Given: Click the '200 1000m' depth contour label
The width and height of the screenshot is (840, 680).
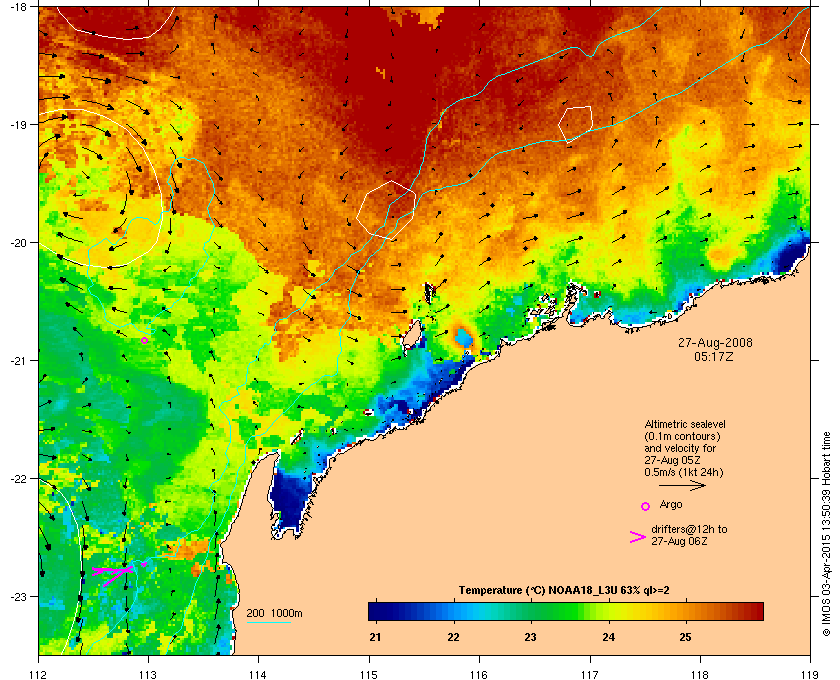Looking at the screenshot, I should coord(274,614).
